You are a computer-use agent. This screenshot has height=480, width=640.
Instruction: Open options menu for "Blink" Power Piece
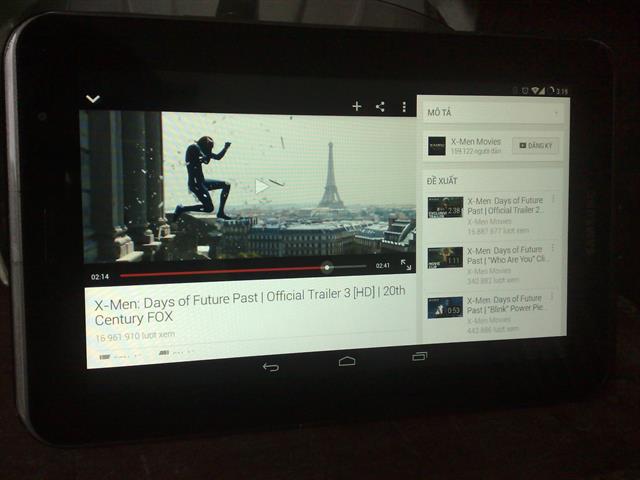coord(551,297)
